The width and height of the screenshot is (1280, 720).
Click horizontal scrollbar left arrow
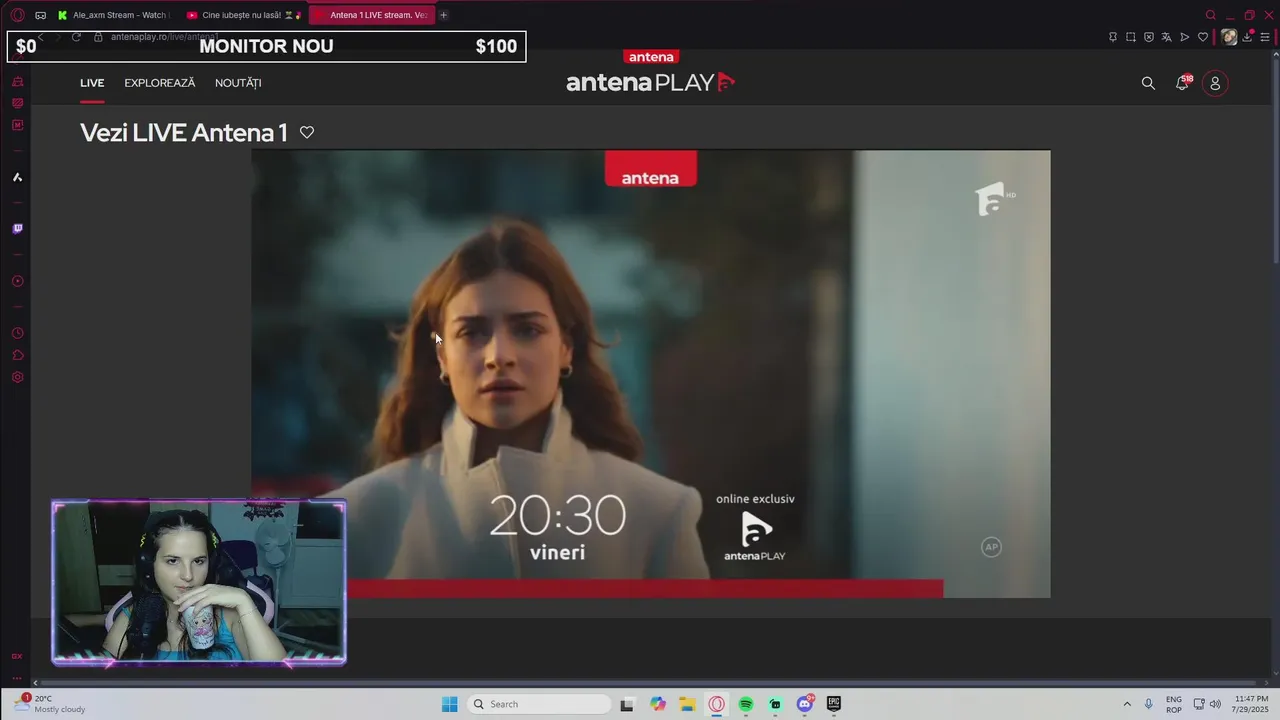(x=35, y=683)
